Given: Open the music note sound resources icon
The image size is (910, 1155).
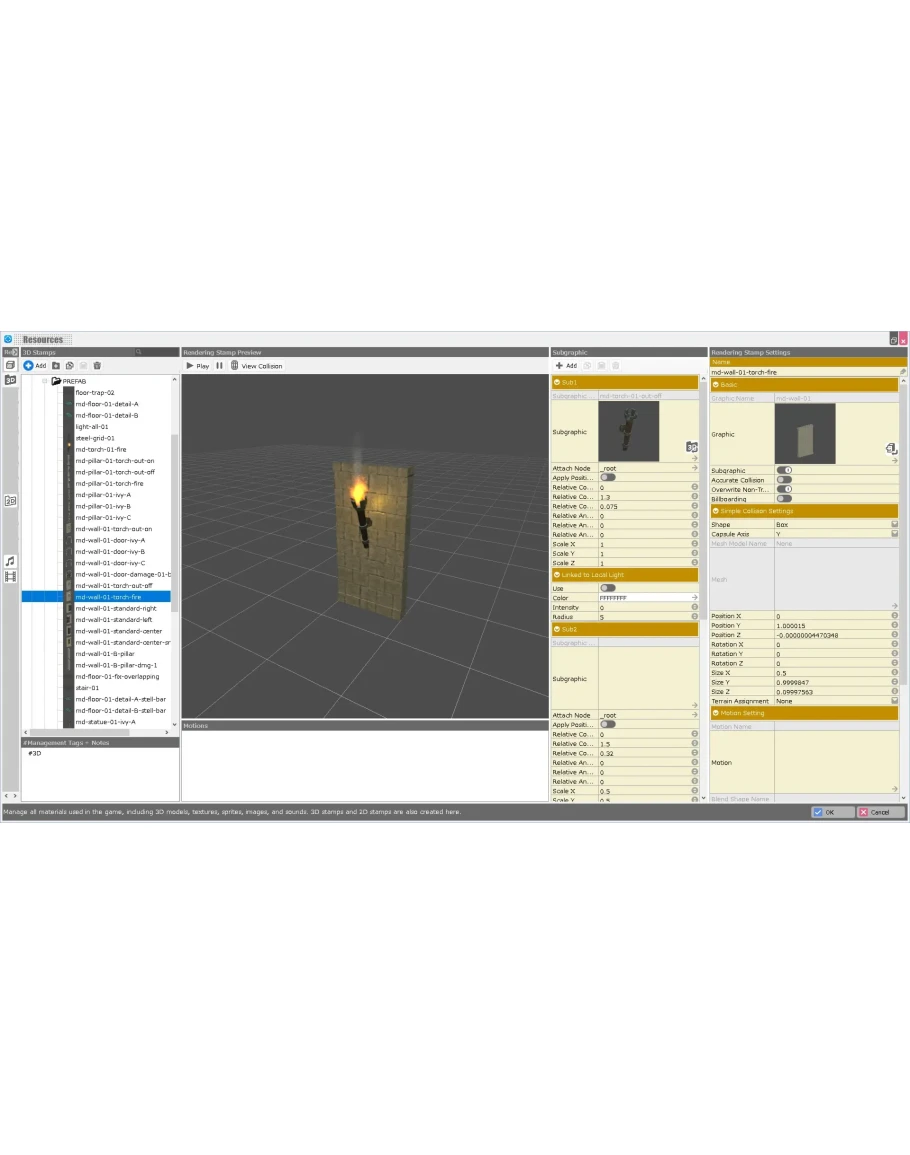Looking at the screenshot, I should (x=10, y=562).
